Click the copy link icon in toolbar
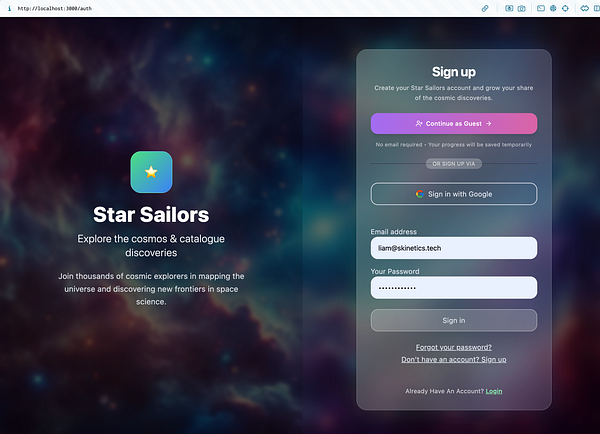This screenshot has height=434, width=600. click(x=485, y=8)
